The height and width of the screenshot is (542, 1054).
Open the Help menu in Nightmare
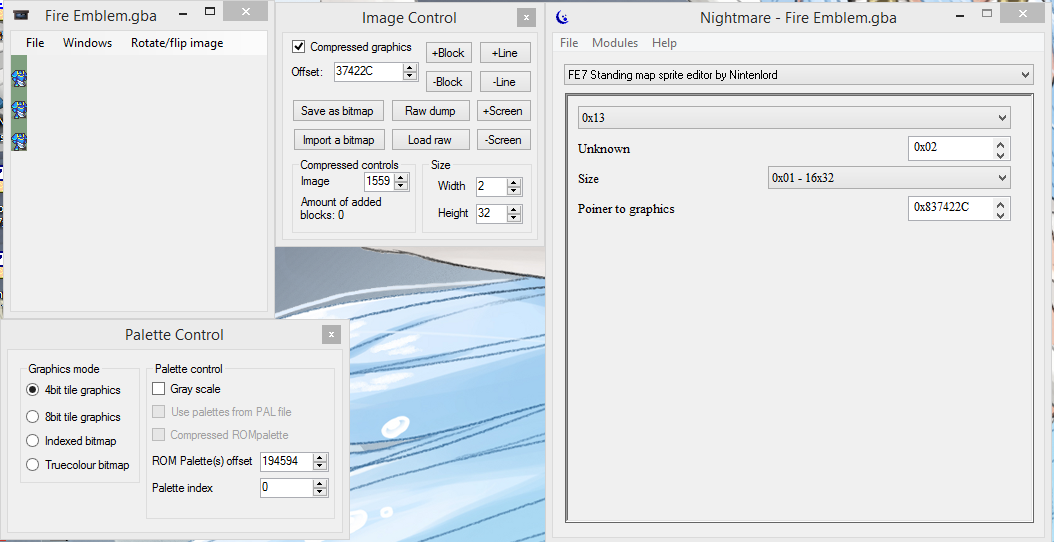664,42
